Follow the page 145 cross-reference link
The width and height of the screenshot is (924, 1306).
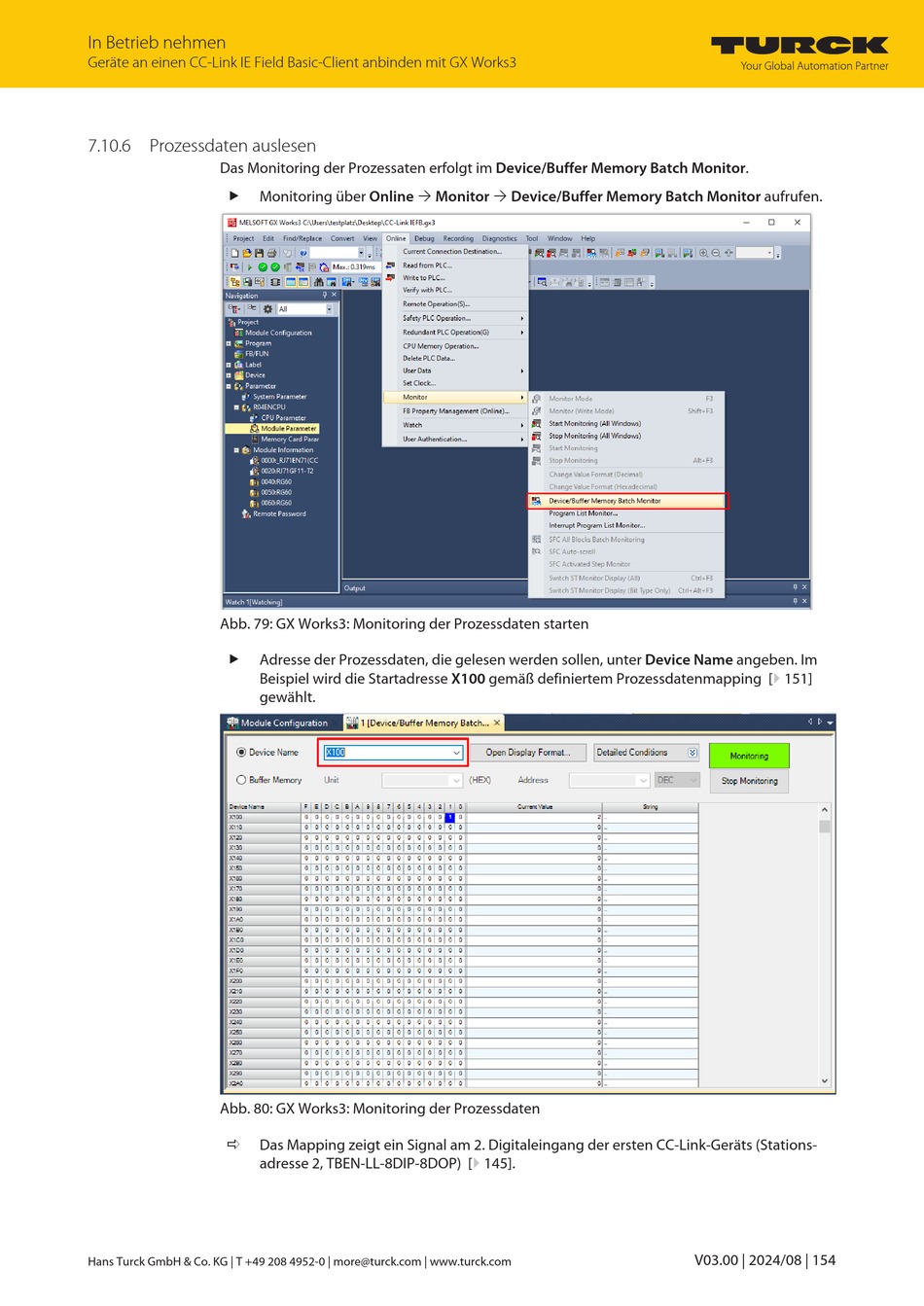point(492,1163)
